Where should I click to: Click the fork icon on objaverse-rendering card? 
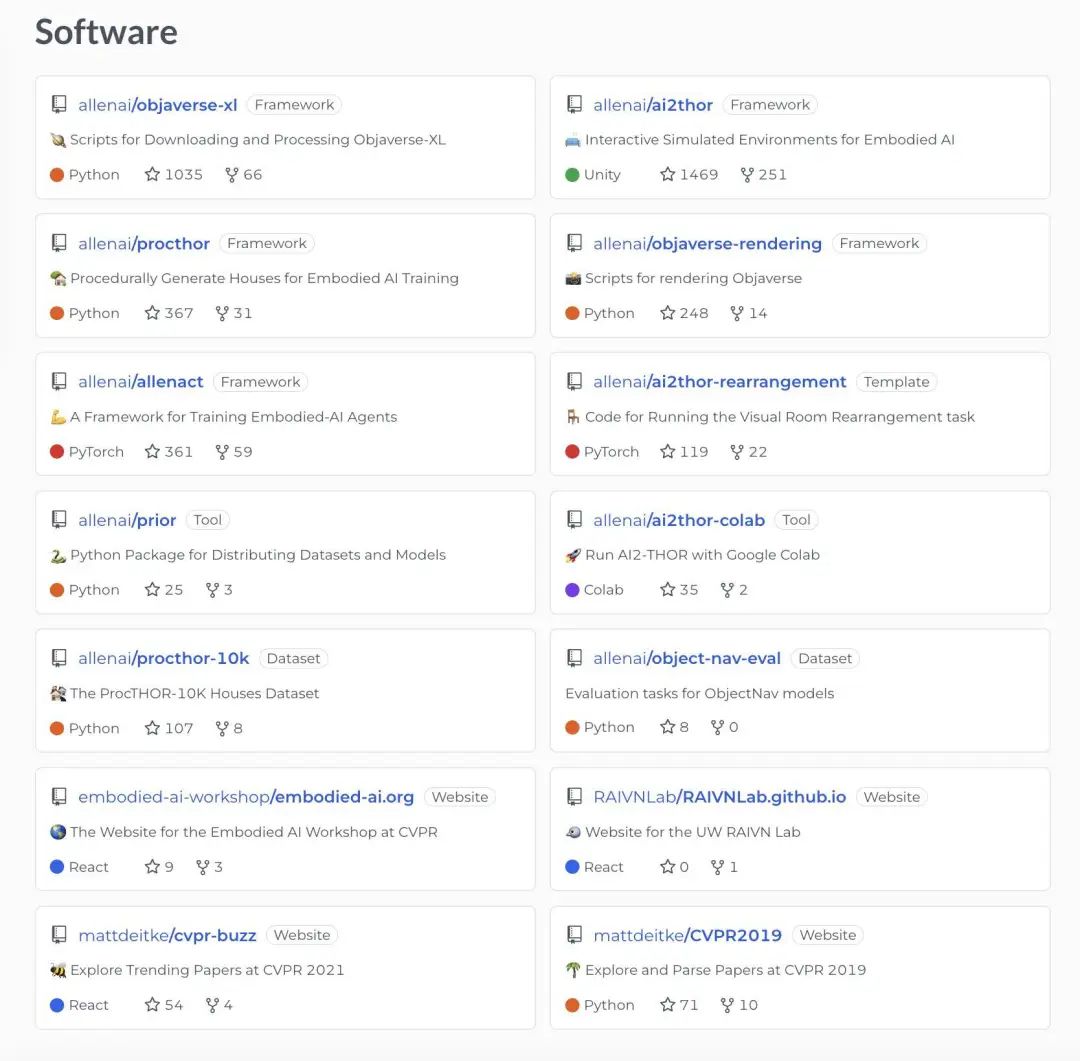737,314
